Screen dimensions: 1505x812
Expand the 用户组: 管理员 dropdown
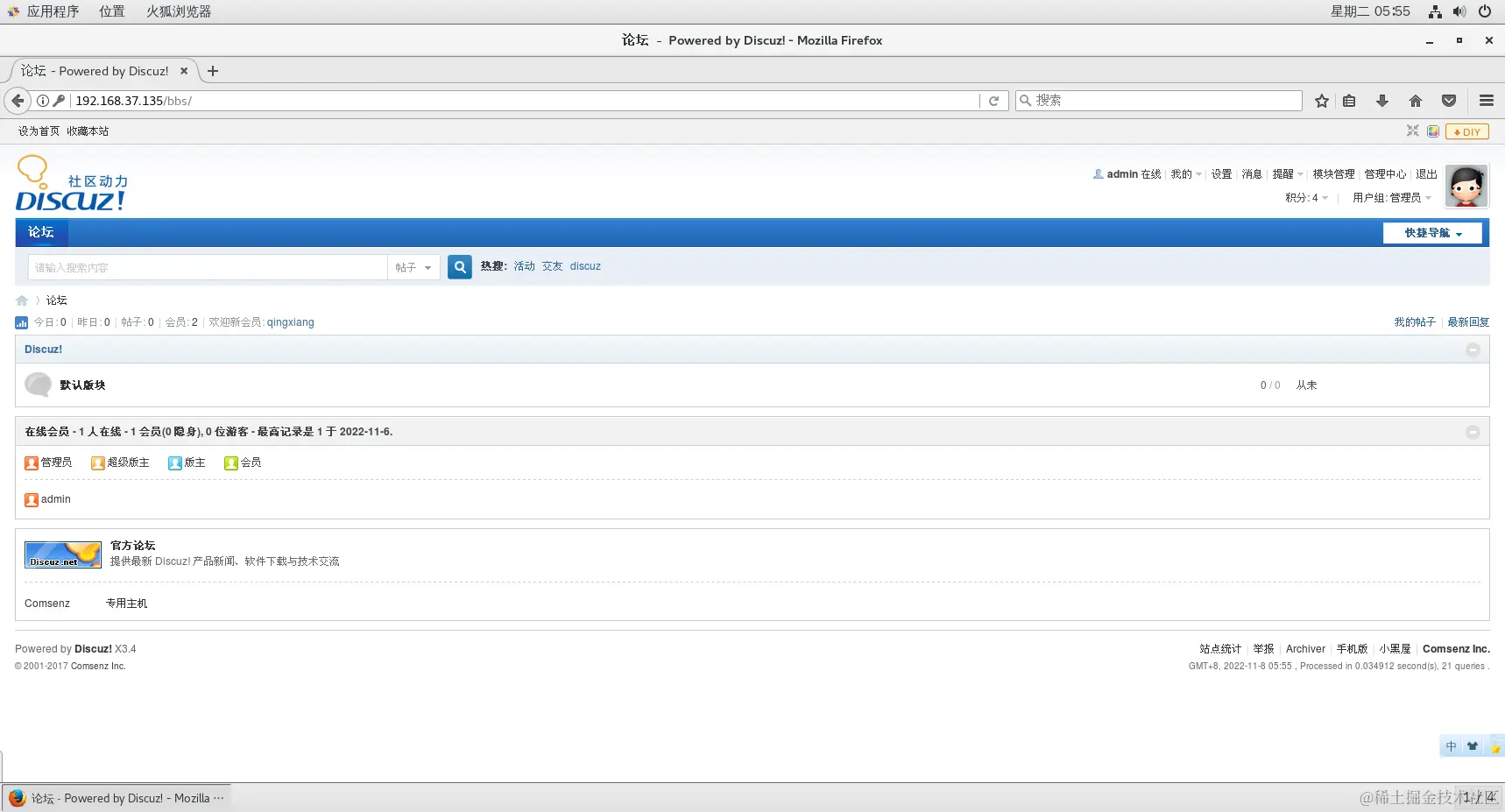(x=1391, y=198)
